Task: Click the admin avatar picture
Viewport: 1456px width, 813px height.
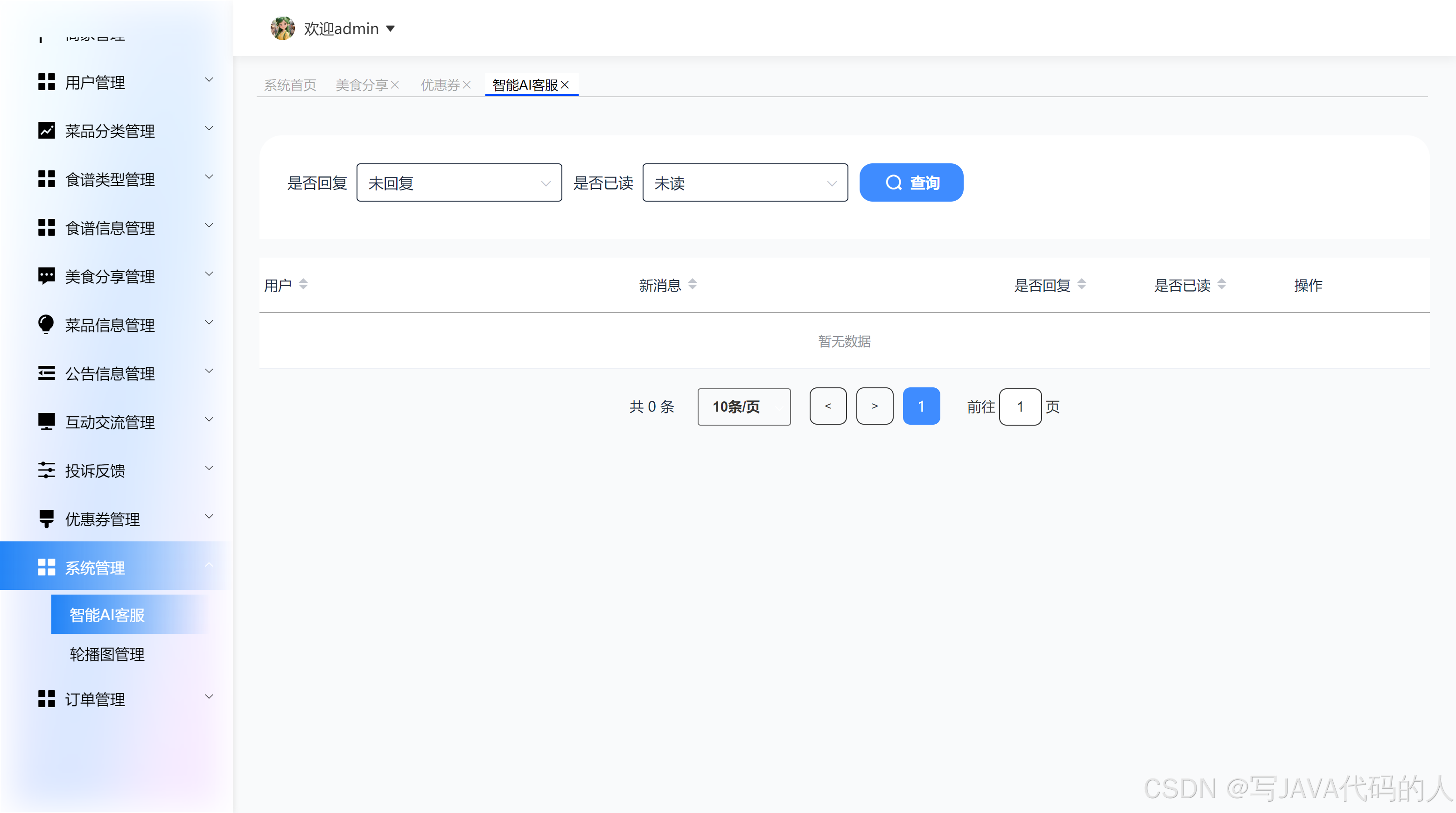Action: click(283, 28)
